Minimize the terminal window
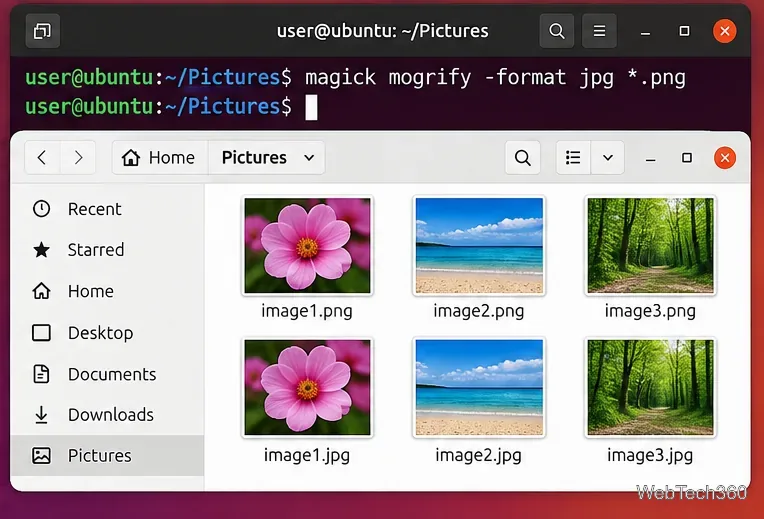Viewport: 764px width, 519px height. 646,32
